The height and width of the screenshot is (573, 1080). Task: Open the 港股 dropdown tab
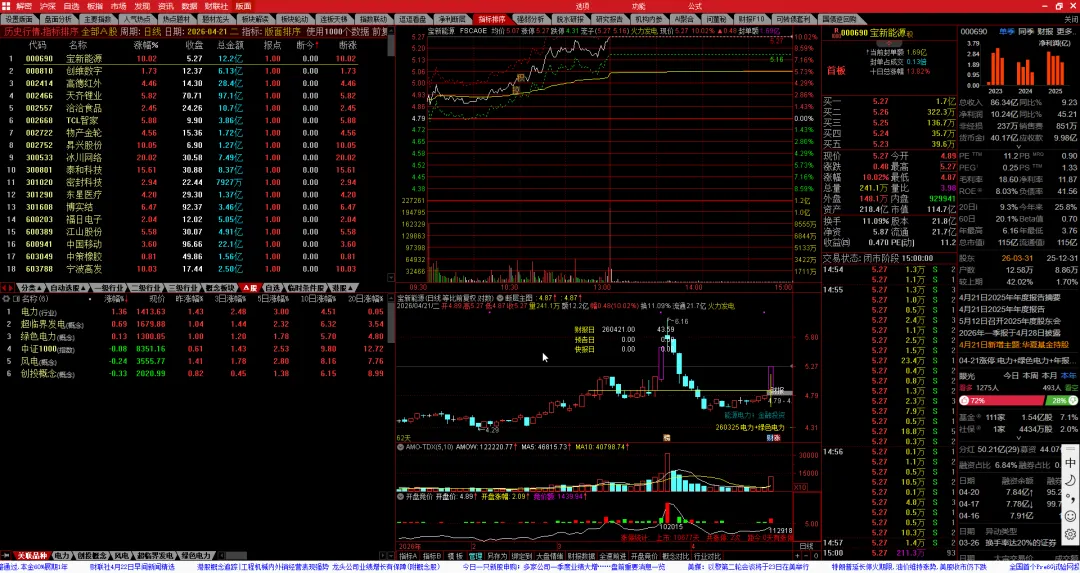click(341, 287)
